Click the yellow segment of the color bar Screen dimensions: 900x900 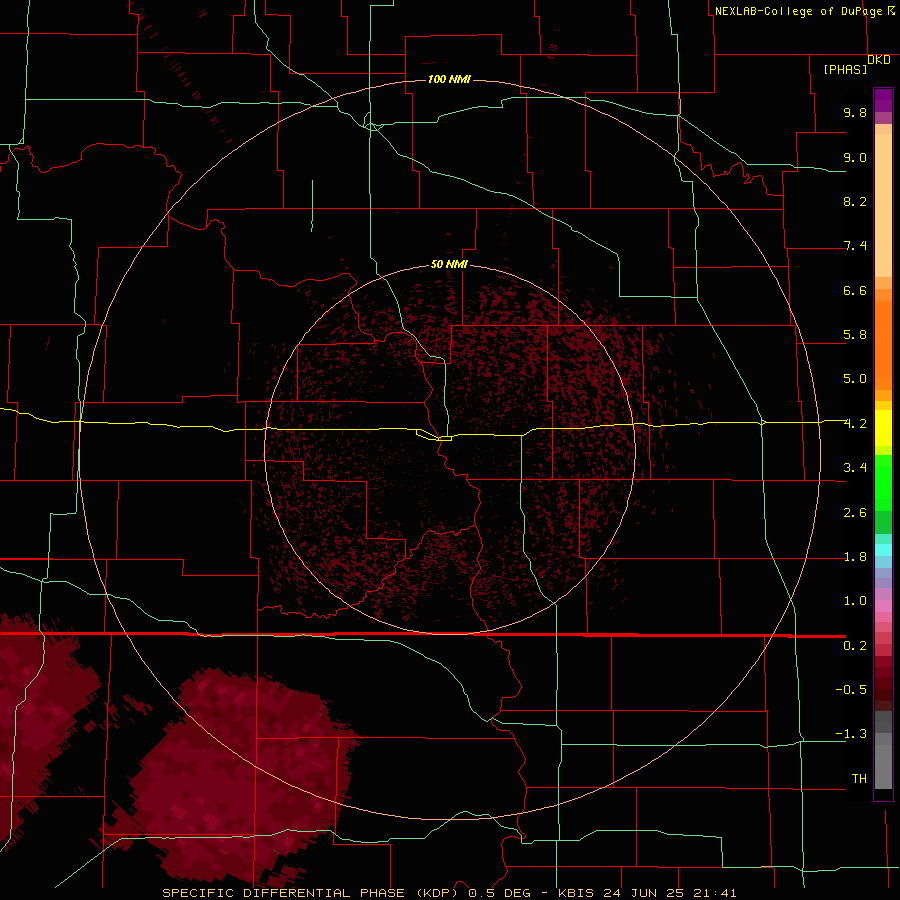tap(883, 428)
